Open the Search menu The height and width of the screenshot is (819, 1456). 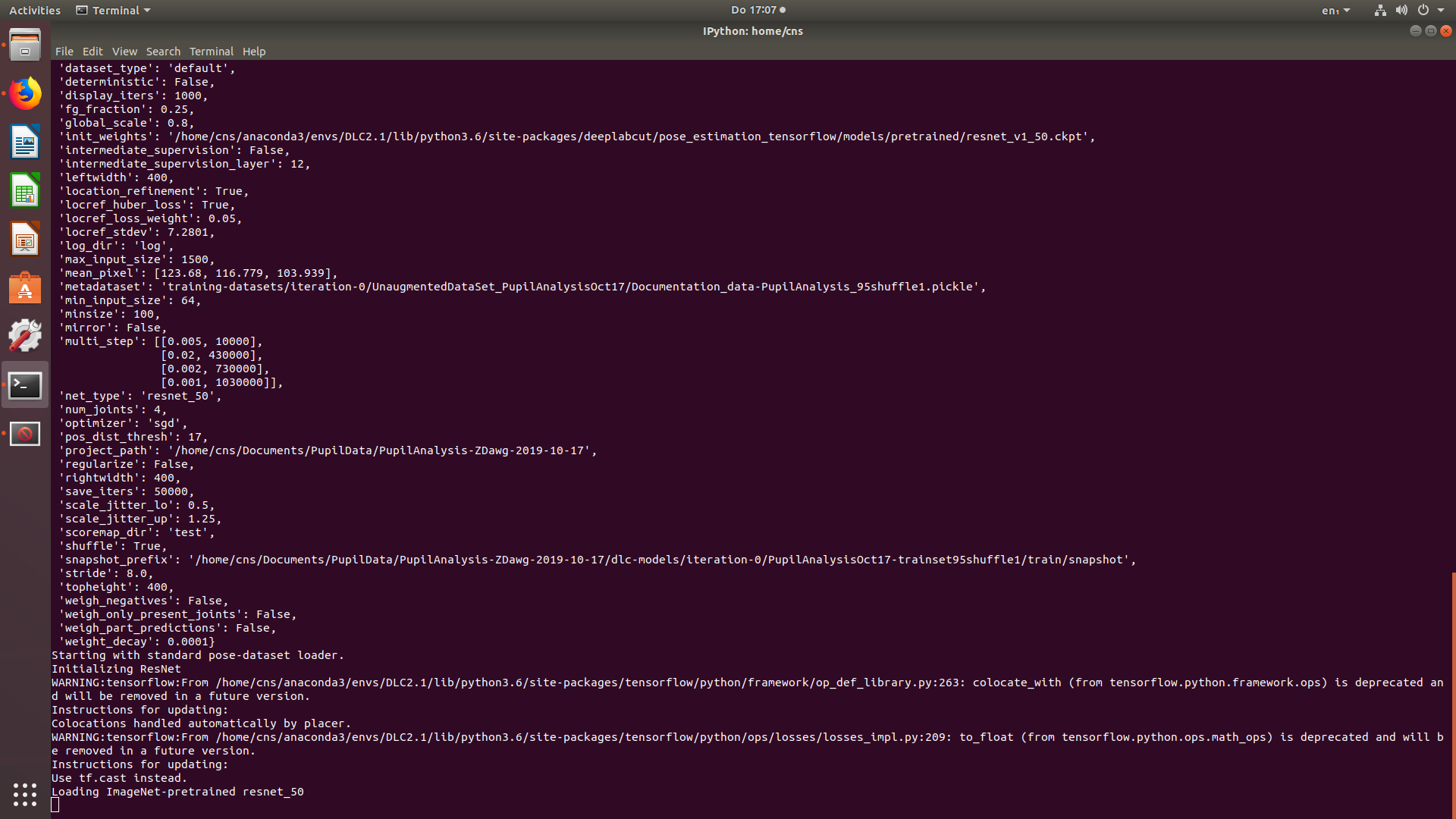pos(163,51)
